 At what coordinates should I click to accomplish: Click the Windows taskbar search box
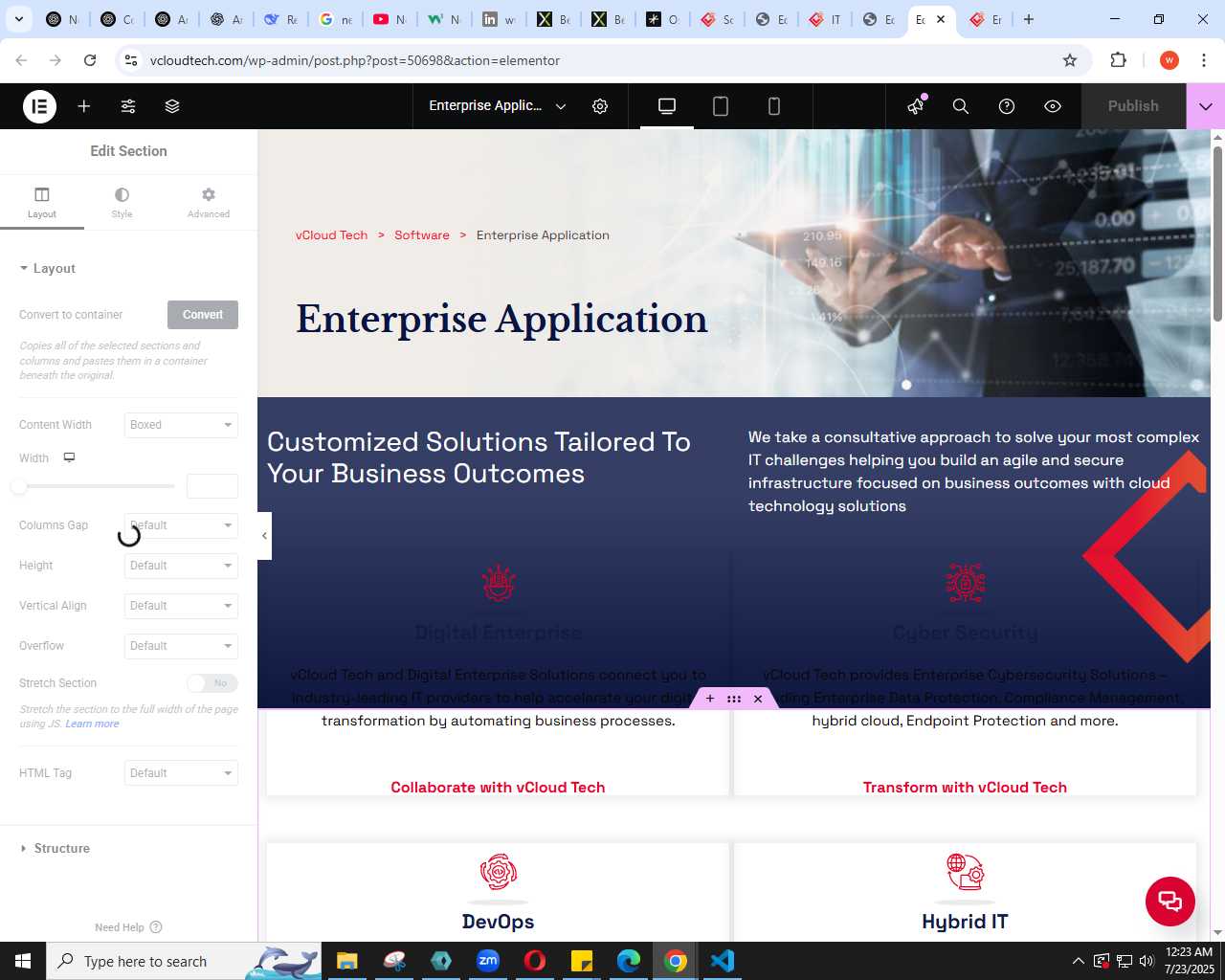pyautogui.click(x=182, y=961)
